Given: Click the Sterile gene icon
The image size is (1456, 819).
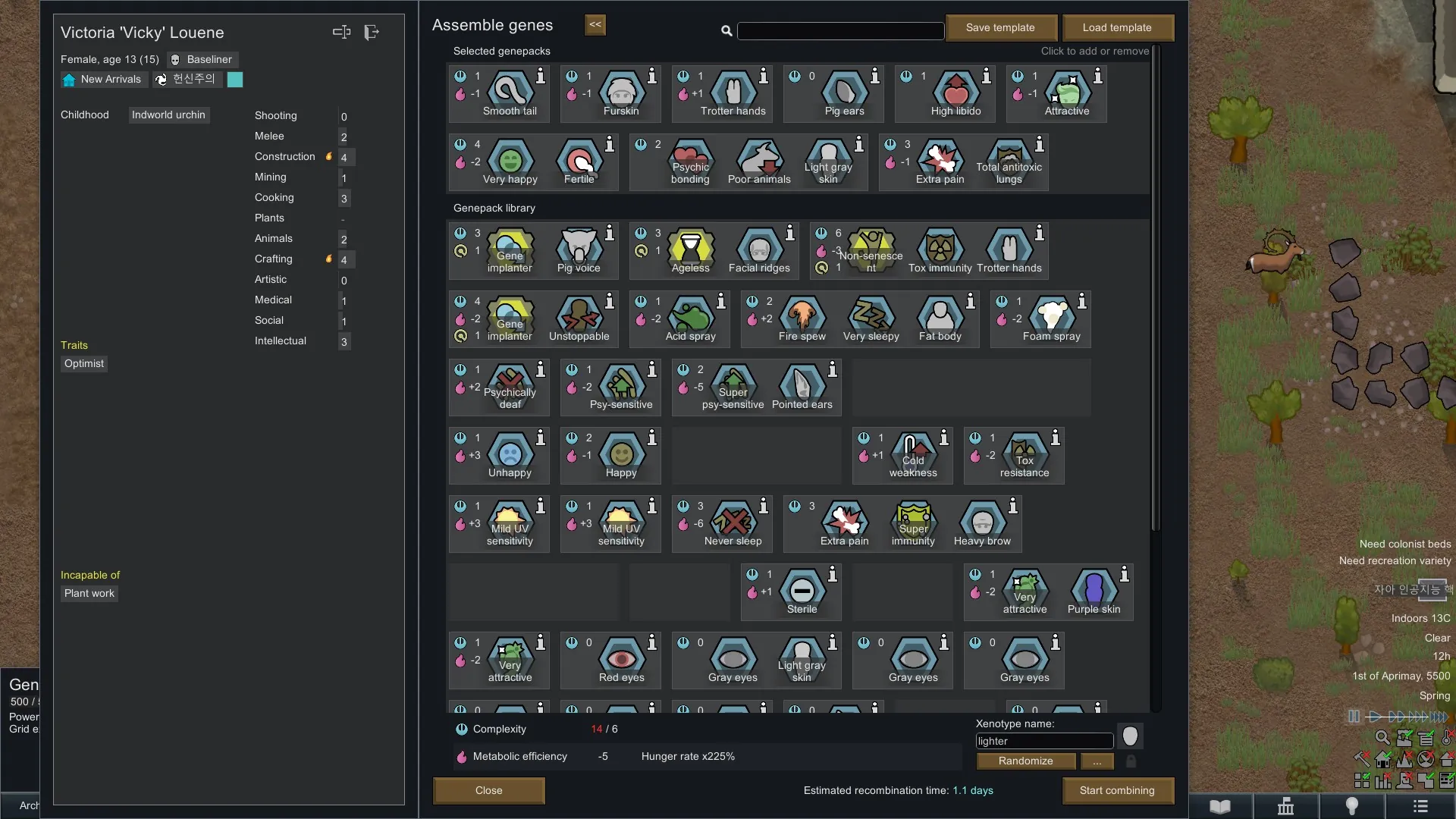Looking at the screenshot, I should [802, 589].
